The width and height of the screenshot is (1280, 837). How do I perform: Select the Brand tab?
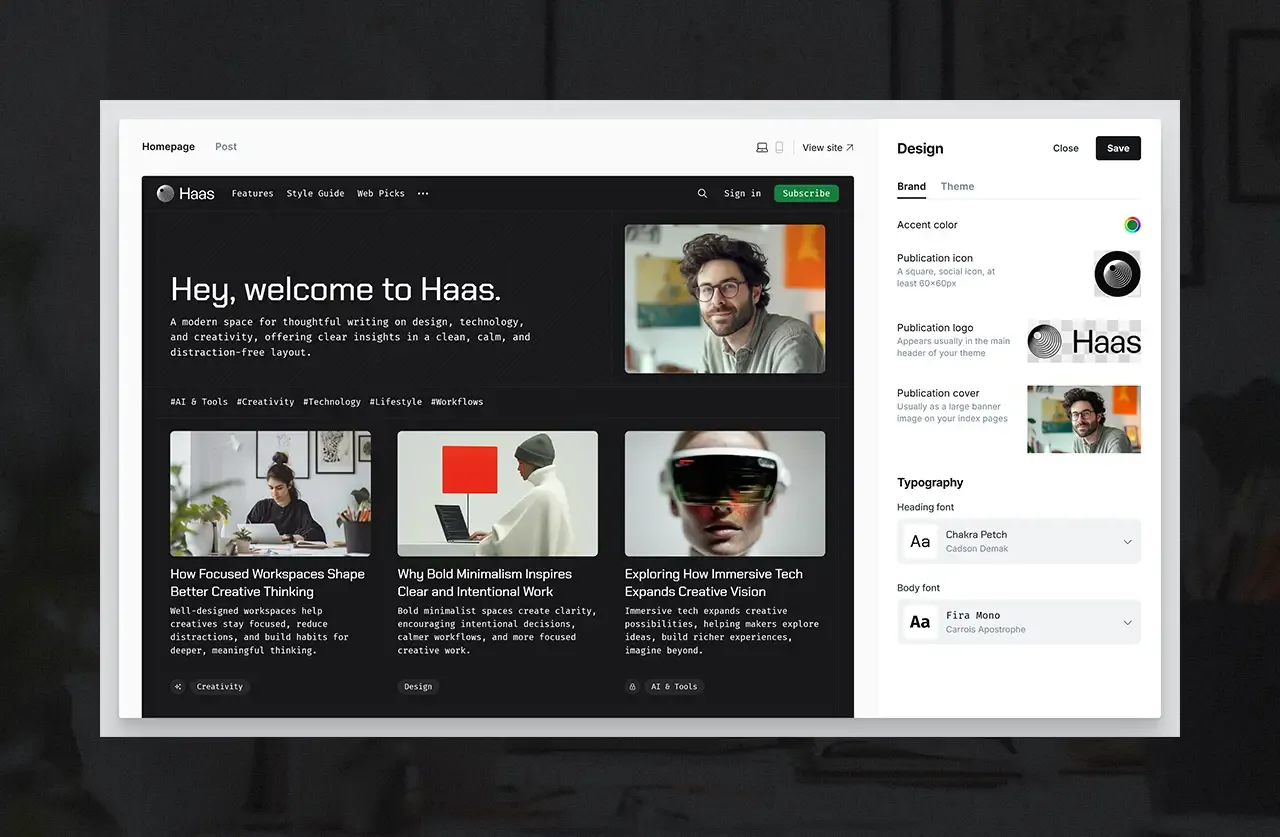click(x=911, y=187)
